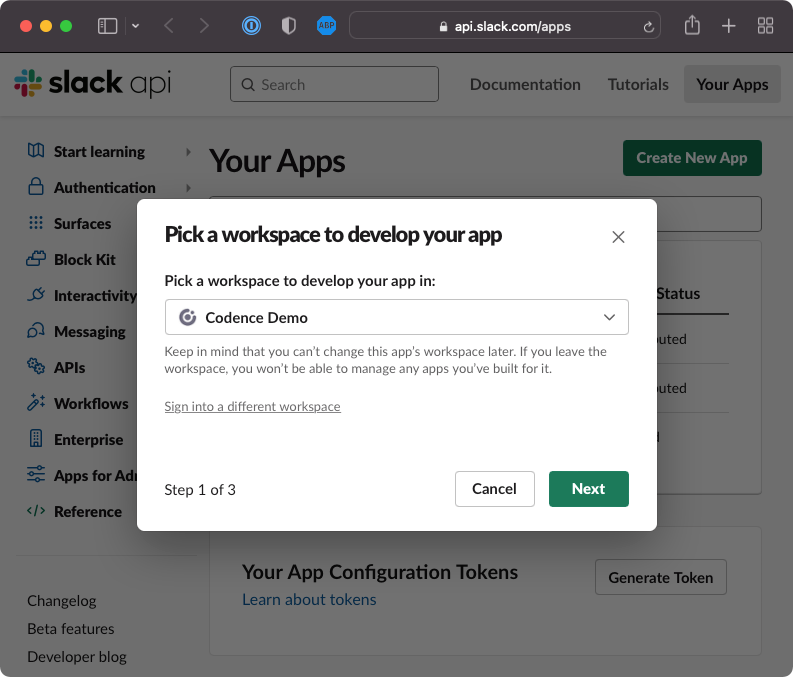
Task: Go back with the browser back arrow
Action: coord(169,26)
